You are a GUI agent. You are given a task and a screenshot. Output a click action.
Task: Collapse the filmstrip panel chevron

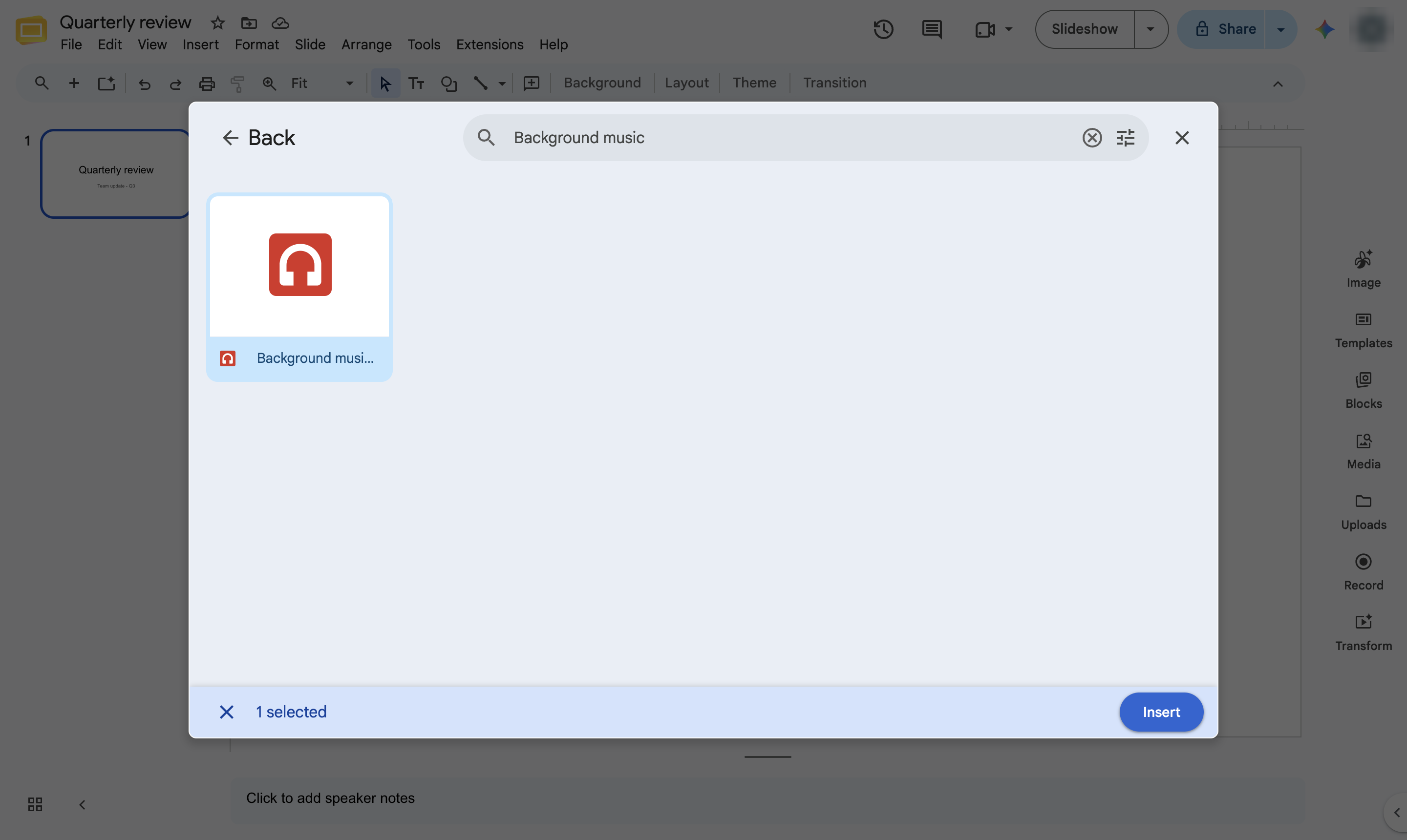click(x=82, y=804)
